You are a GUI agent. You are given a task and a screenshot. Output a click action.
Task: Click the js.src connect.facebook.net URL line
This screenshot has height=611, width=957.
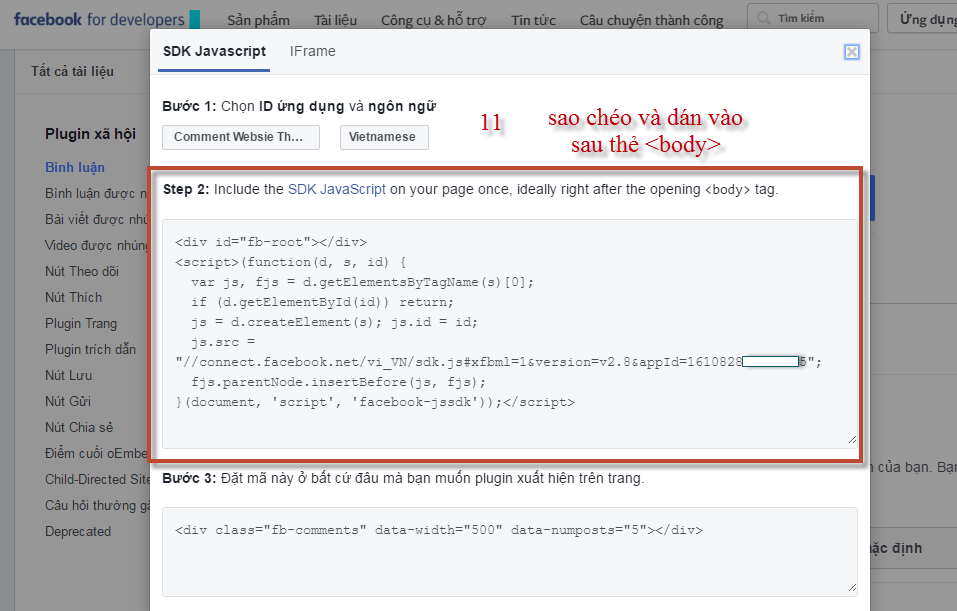tap(499, 362)
